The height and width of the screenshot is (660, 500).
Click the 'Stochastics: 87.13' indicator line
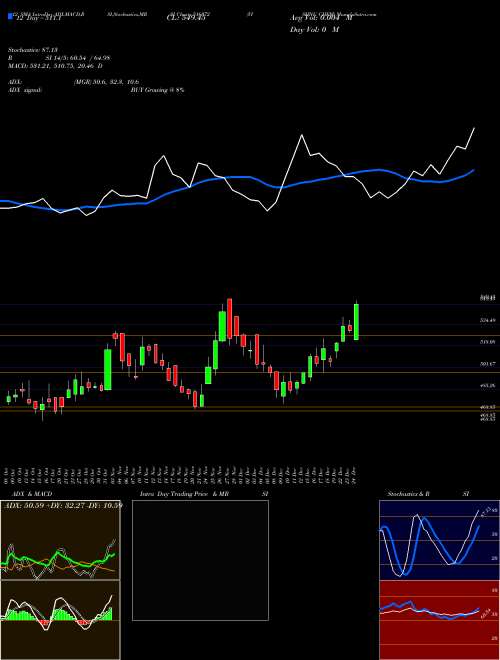coord(33,50)
